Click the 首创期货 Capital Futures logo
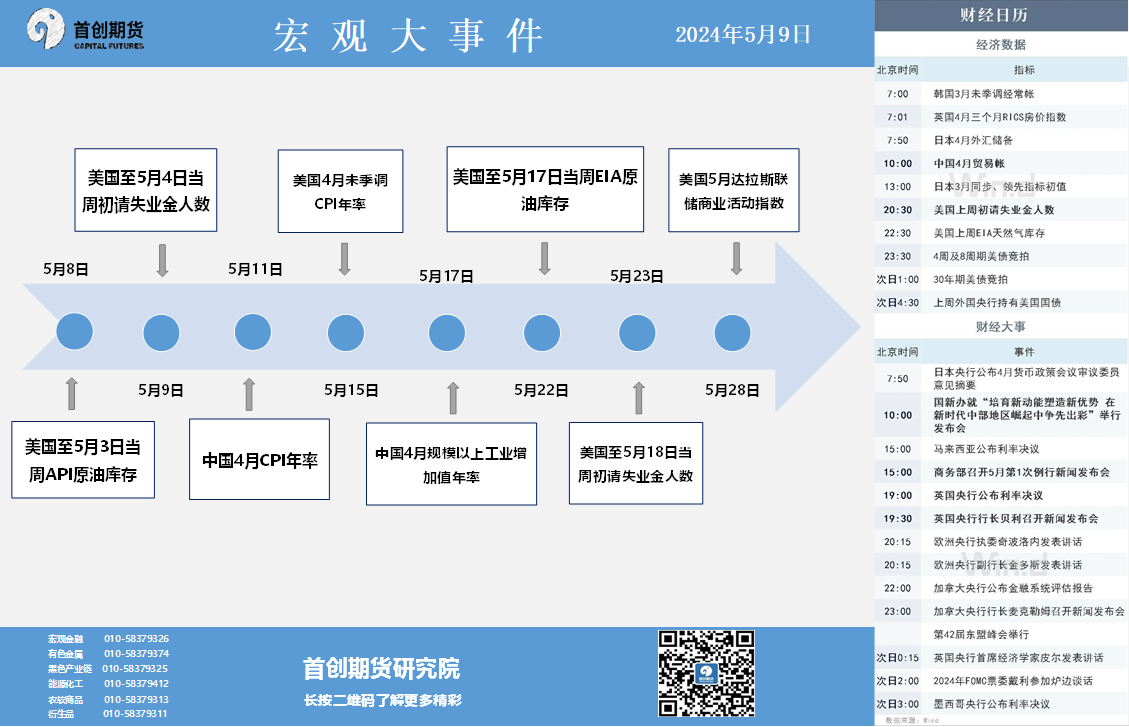 point(85,30)
